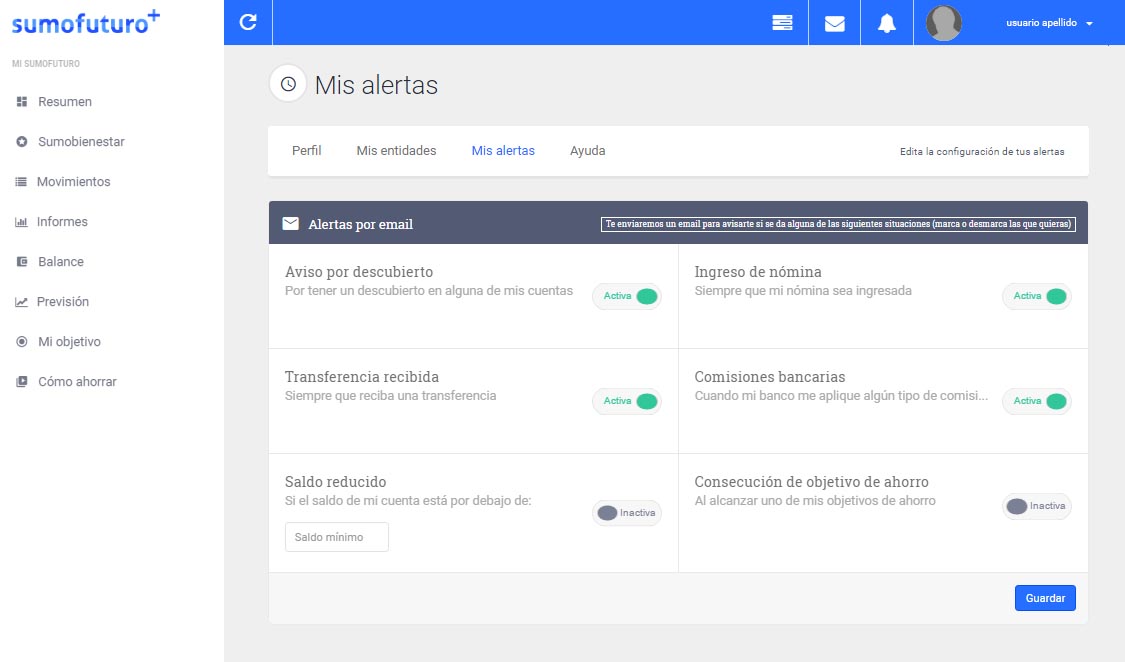
Task: Turn off Comisiones bancarias alert toggle
Action: coord(1036,401)
